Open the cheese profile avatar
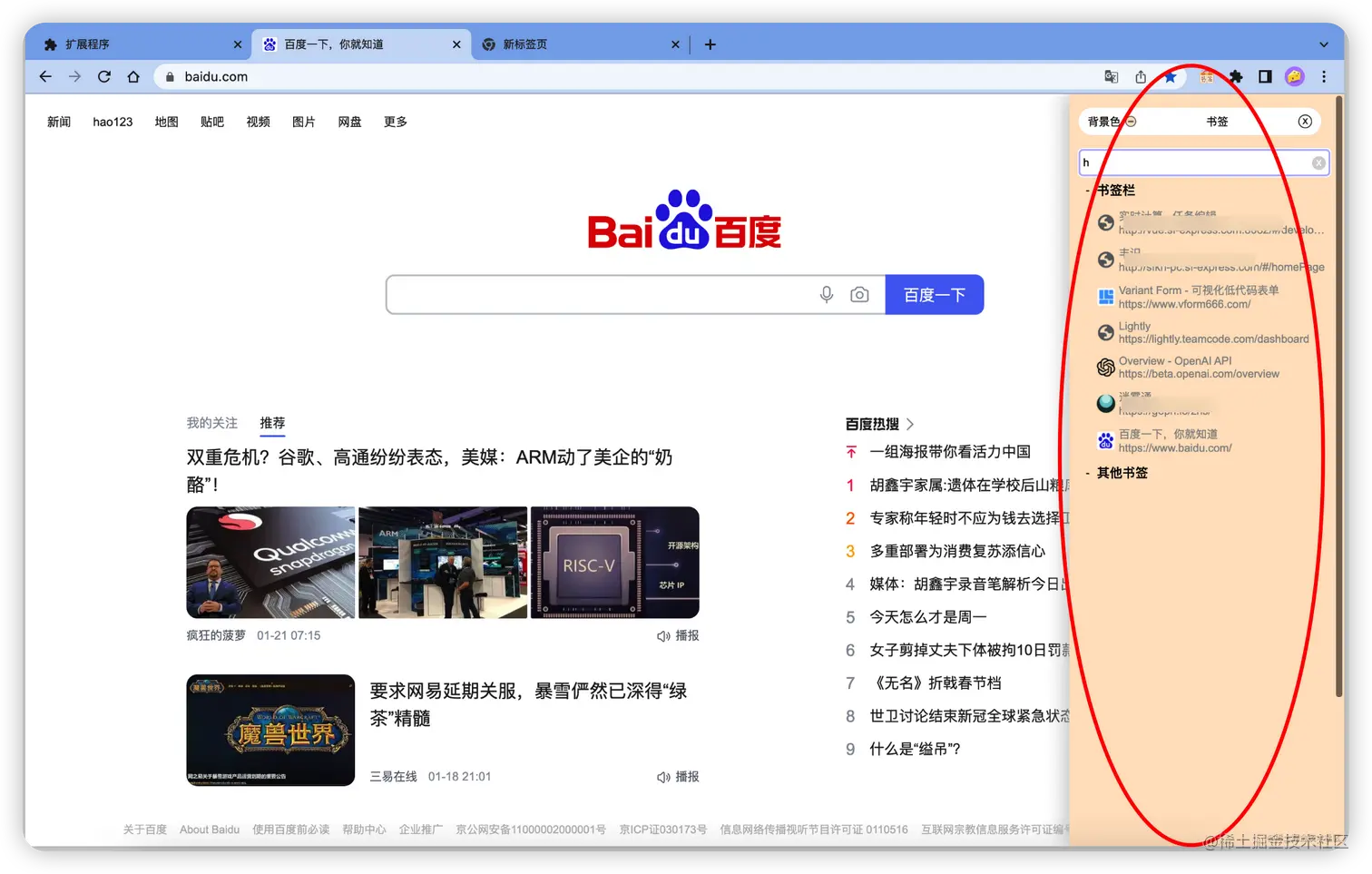The width and height of the screenshot is (1372, 874). (x=1295, y=77)
